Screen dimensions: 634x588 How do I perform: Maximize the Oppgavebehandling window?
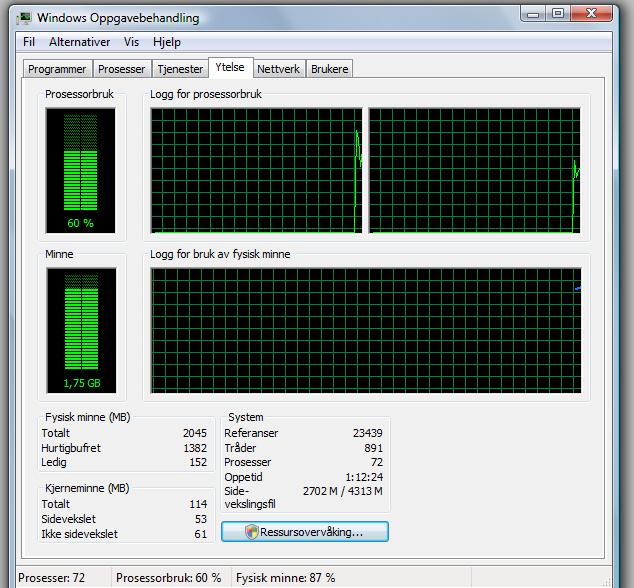pos(558,14)
